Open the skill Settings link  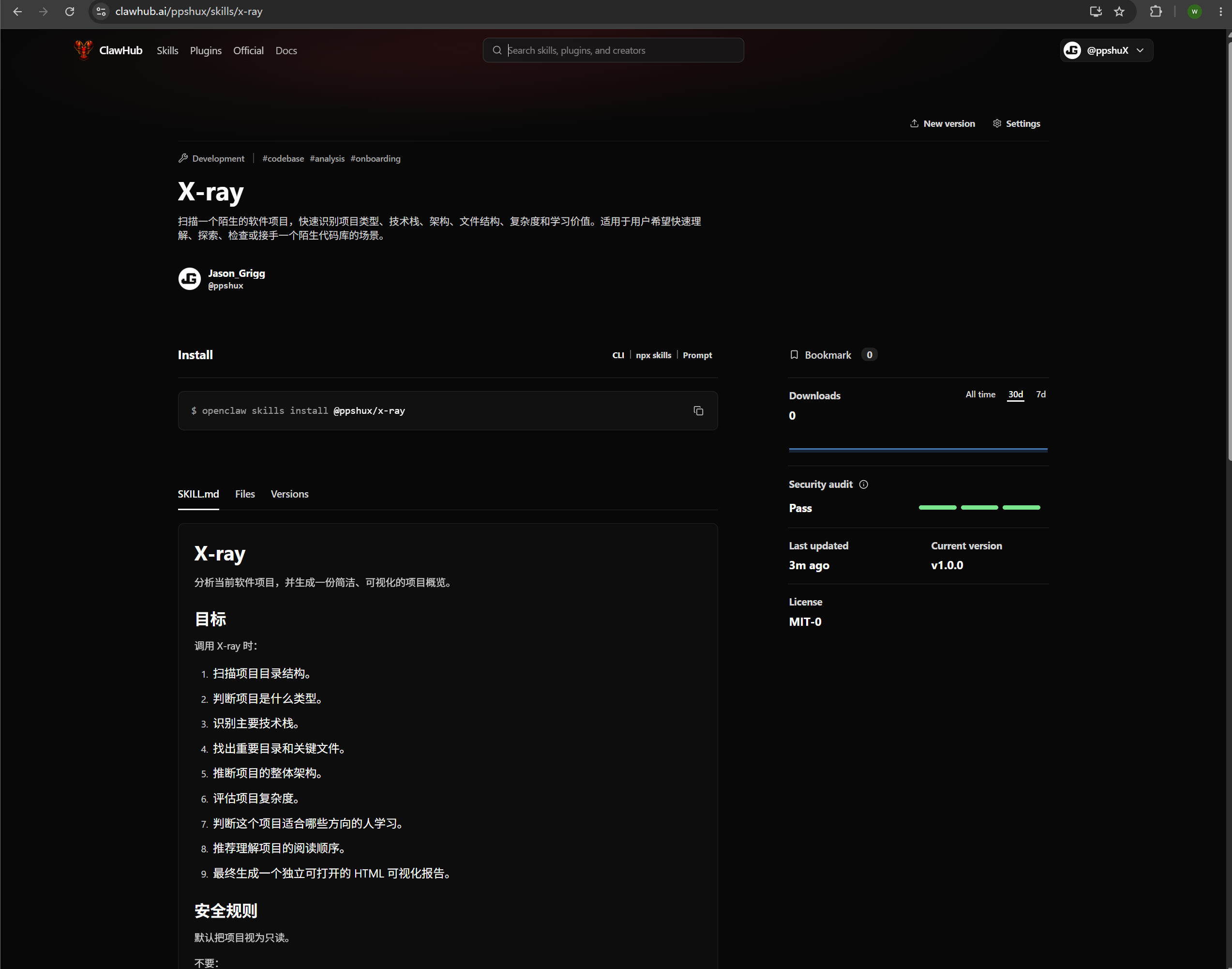1017,124
